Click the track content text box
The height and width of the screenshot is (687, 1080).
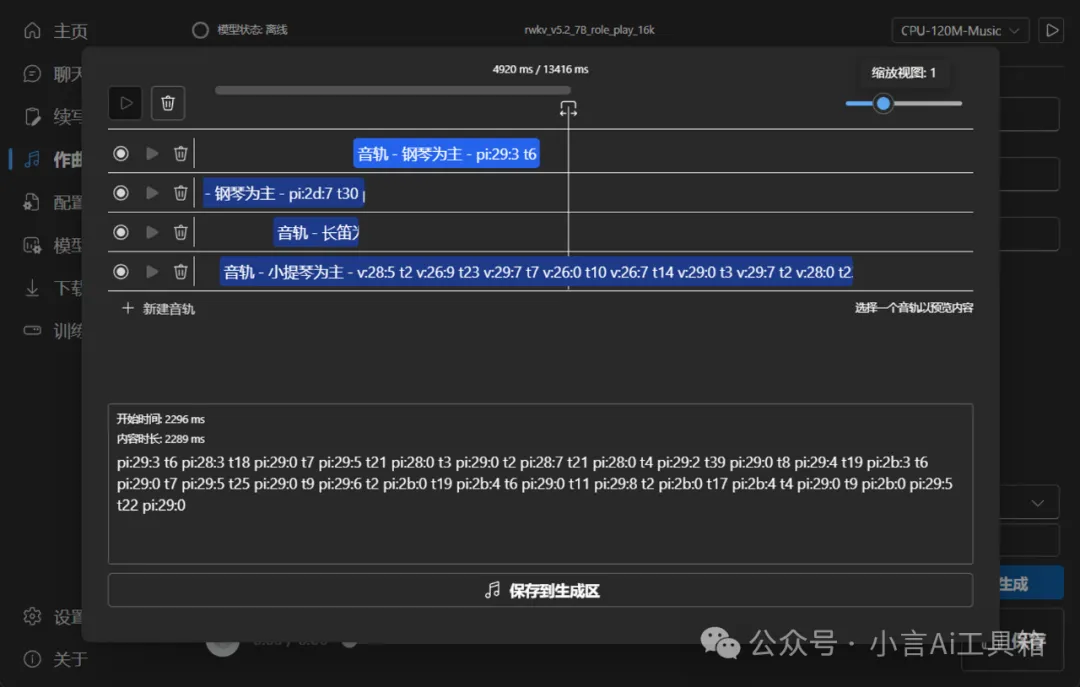click(x=540, y=484)
